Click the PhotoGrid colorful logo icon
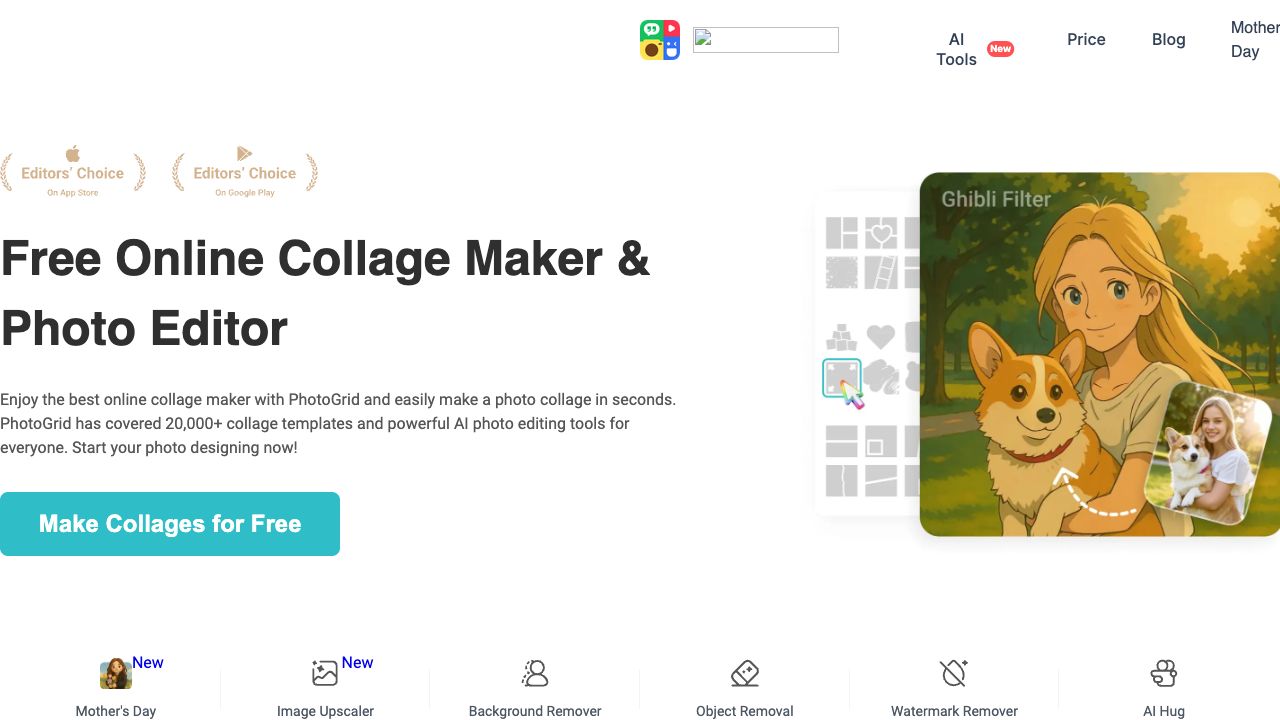This screenshot has width=1280, height=720. click(x=660, y=40)
